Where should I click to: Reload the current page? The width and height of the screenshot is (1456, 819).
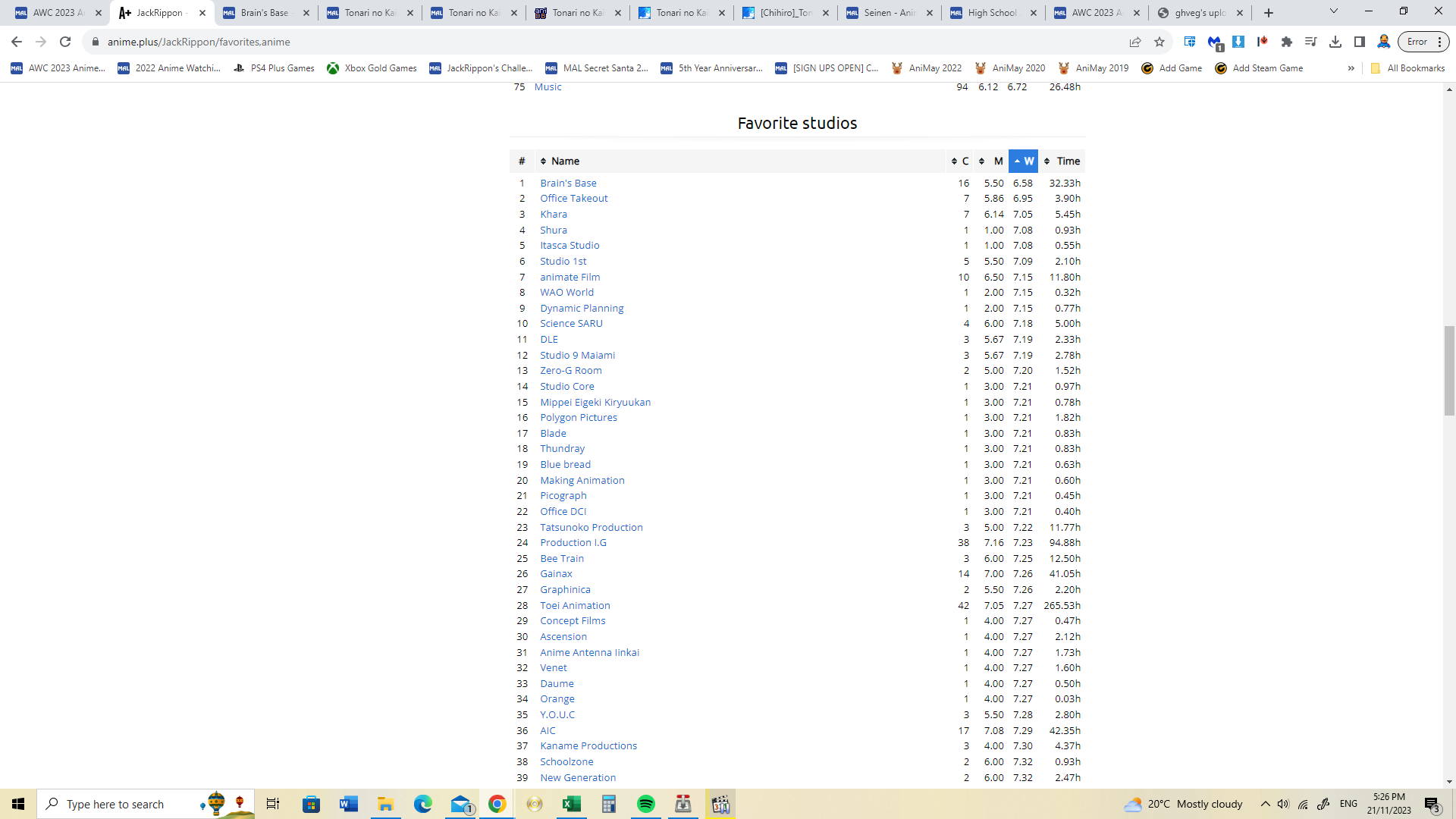[65, 42]
